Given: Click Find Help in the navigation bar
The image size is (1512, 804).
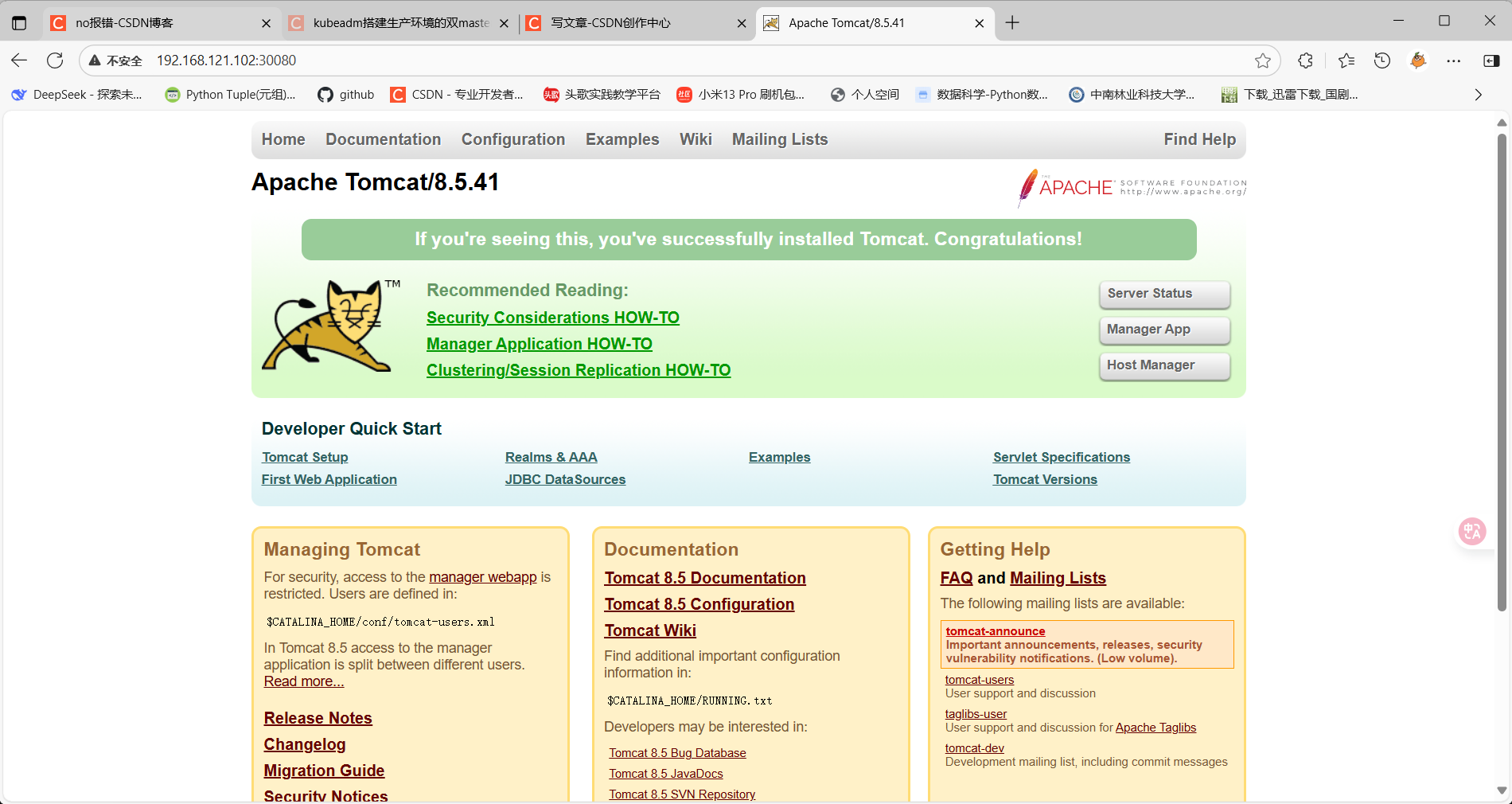Looking at the screenshot, I should pos(1200,139).
